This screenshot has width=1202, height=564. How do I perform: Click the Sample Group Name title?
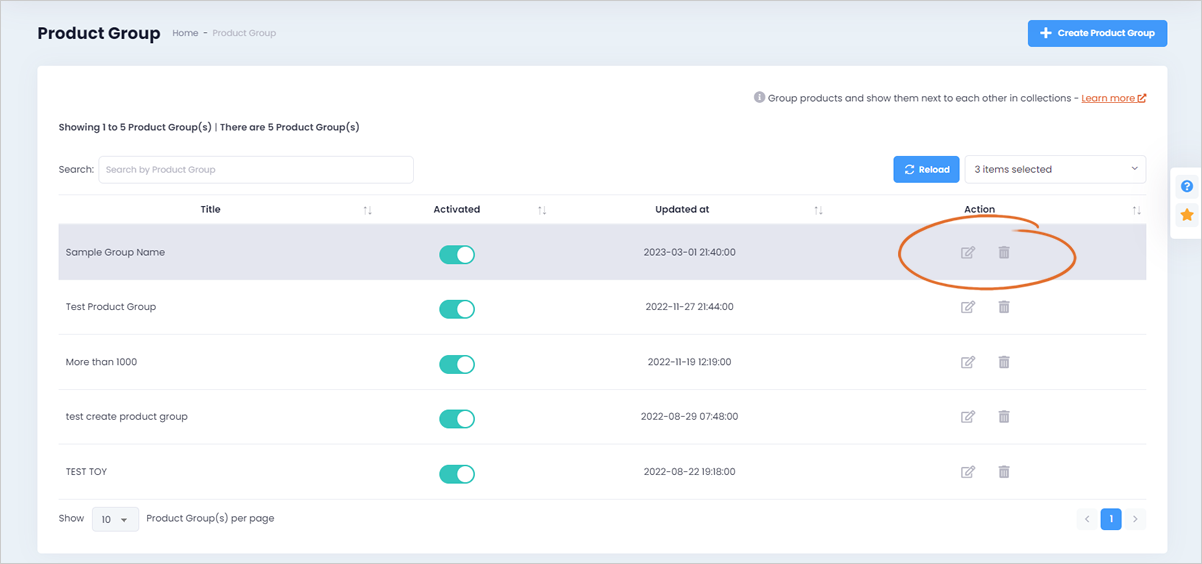coord(115,252)
